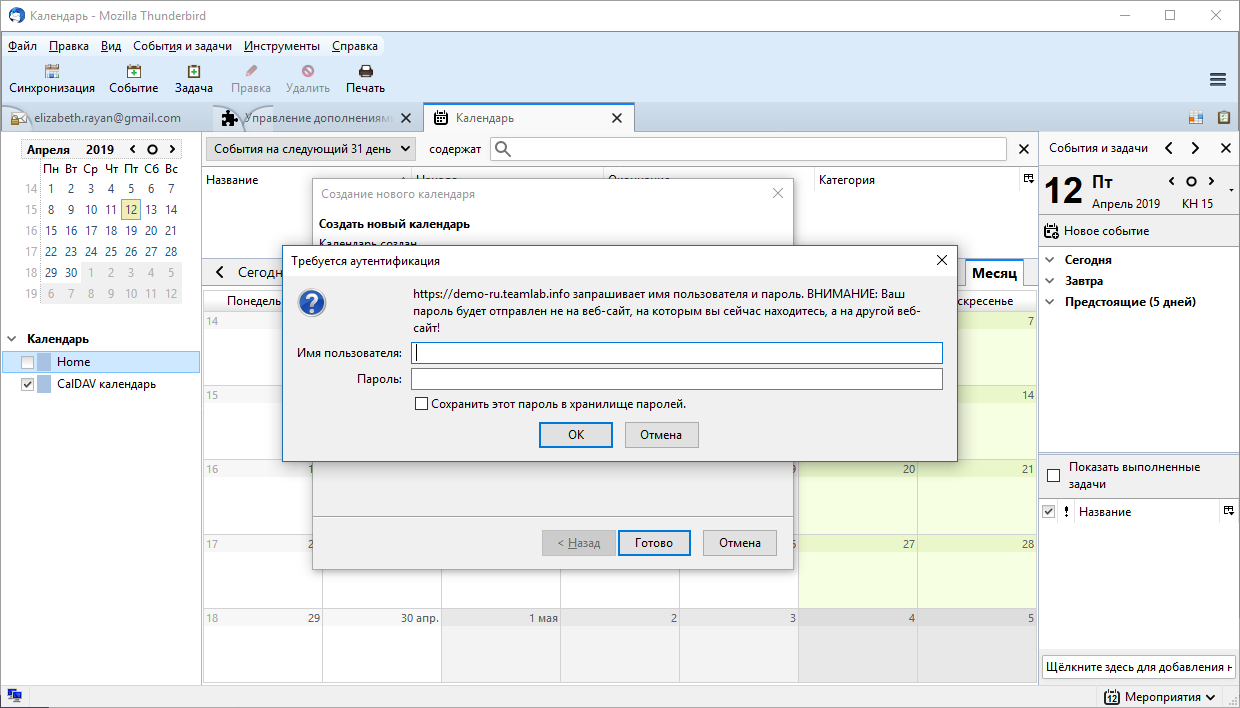Toggle the task list header checkbox

(1048, 511)
